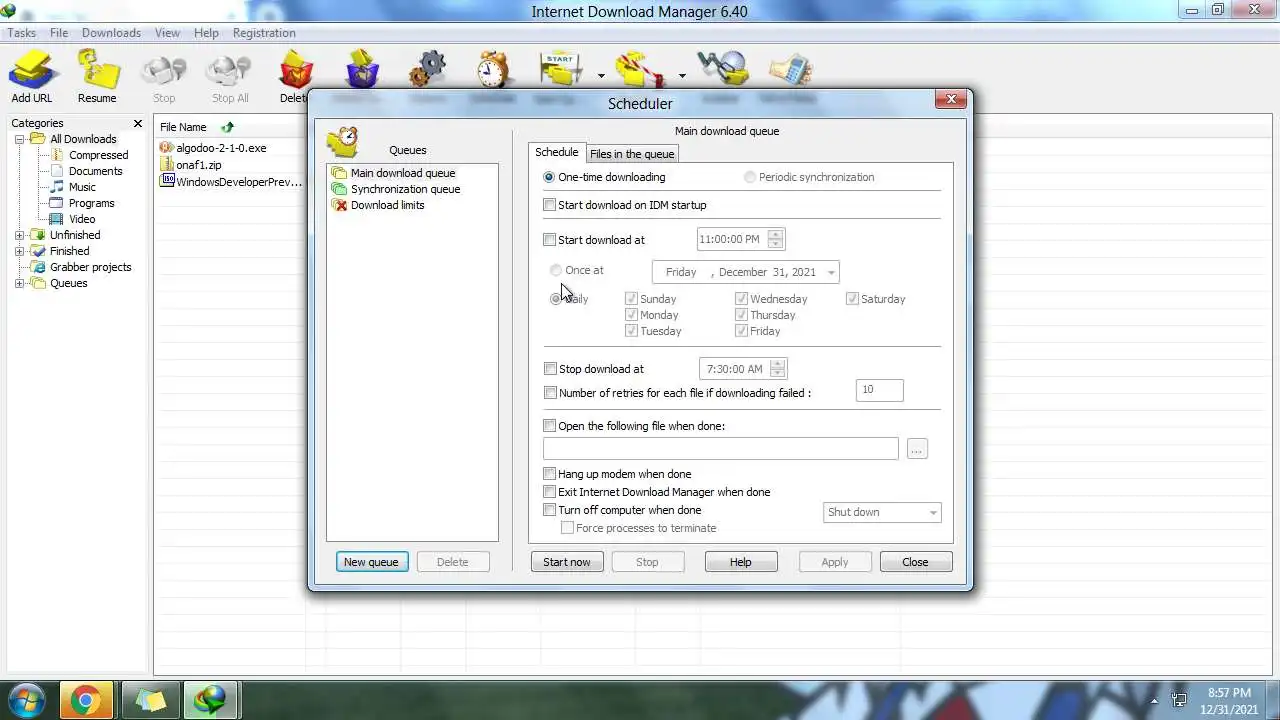Close the Categories panel with the X
This screenshot has width=1280, height=720.
point(138,123)
